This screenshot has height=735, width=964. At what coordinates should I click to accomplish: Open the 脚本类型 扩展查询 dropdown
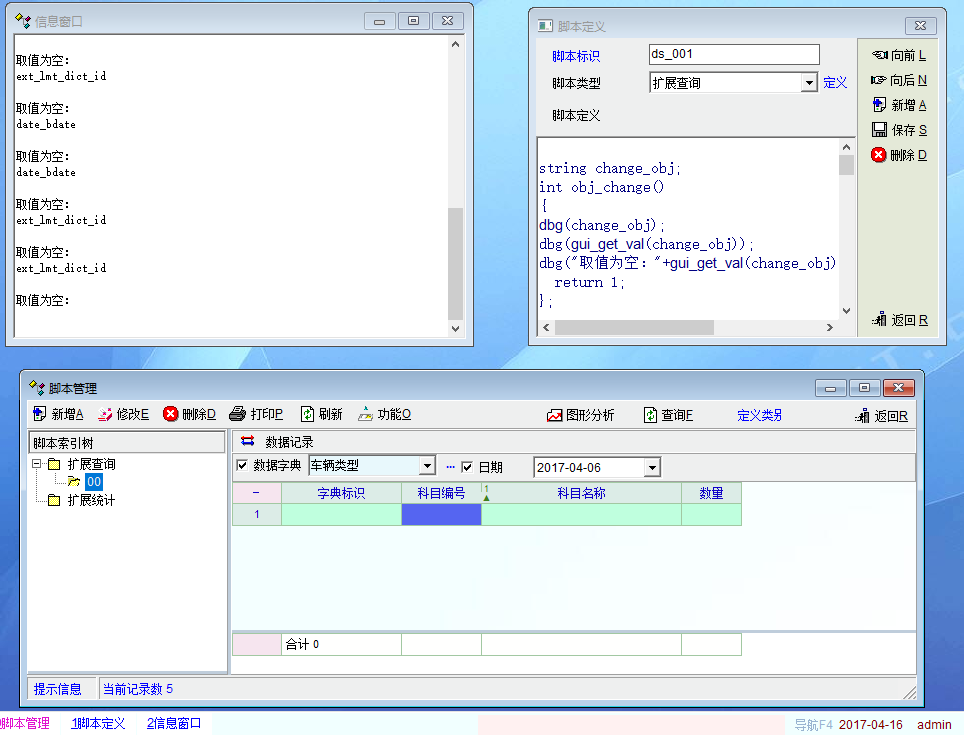coord(810,84)
